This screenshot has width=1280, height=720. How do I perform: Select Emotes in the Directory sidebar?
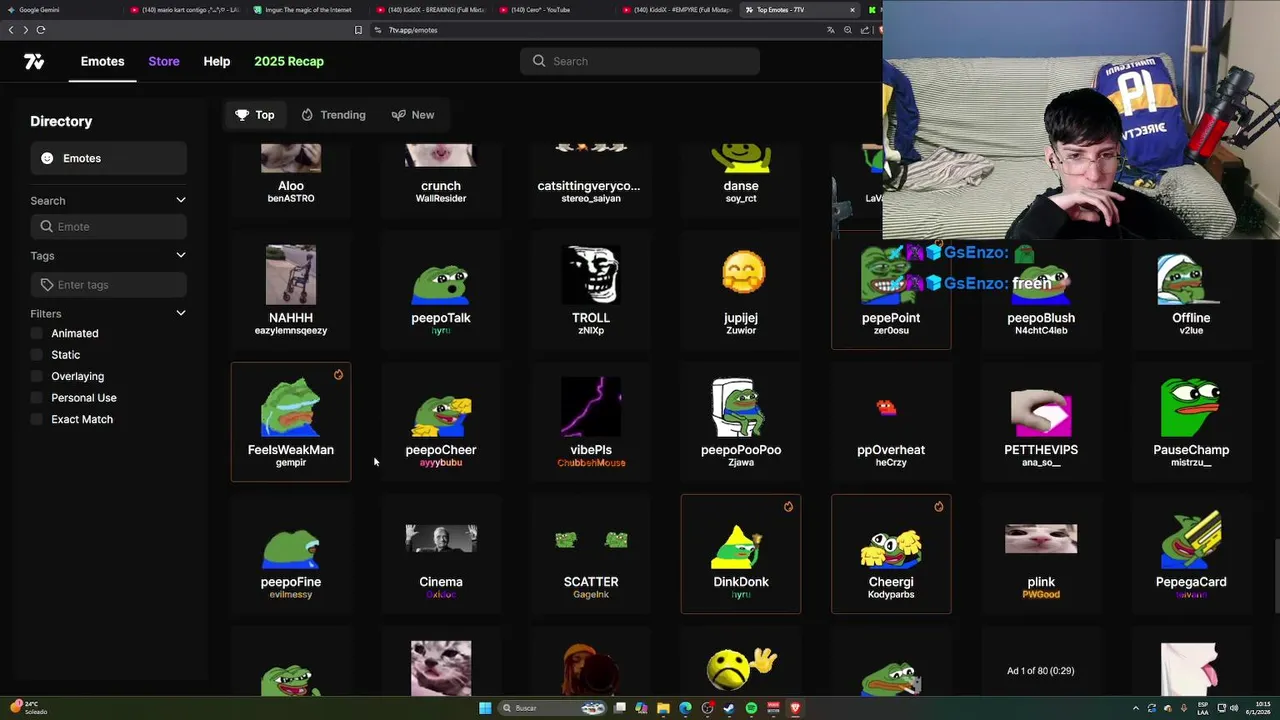point(108,158)
